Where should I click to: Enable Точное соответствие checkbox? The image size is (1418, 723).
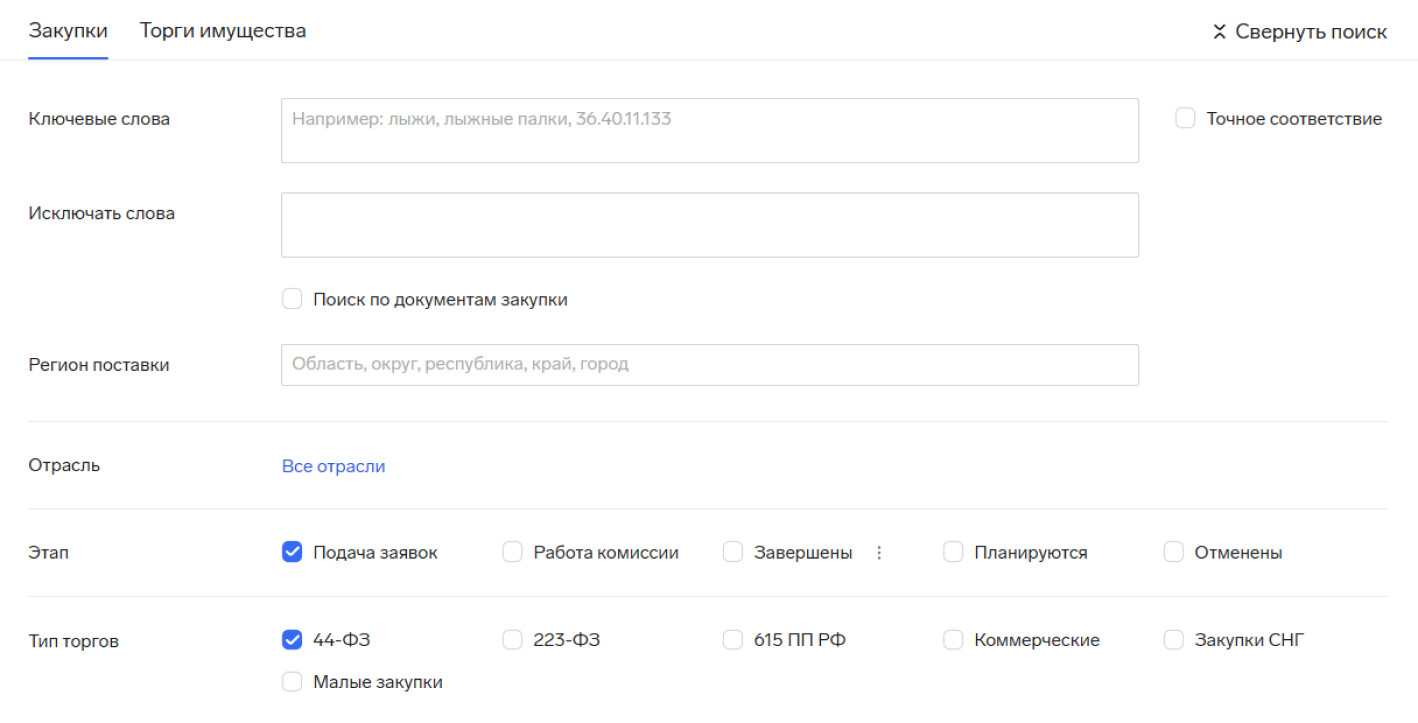click(x=1185, y=119)
